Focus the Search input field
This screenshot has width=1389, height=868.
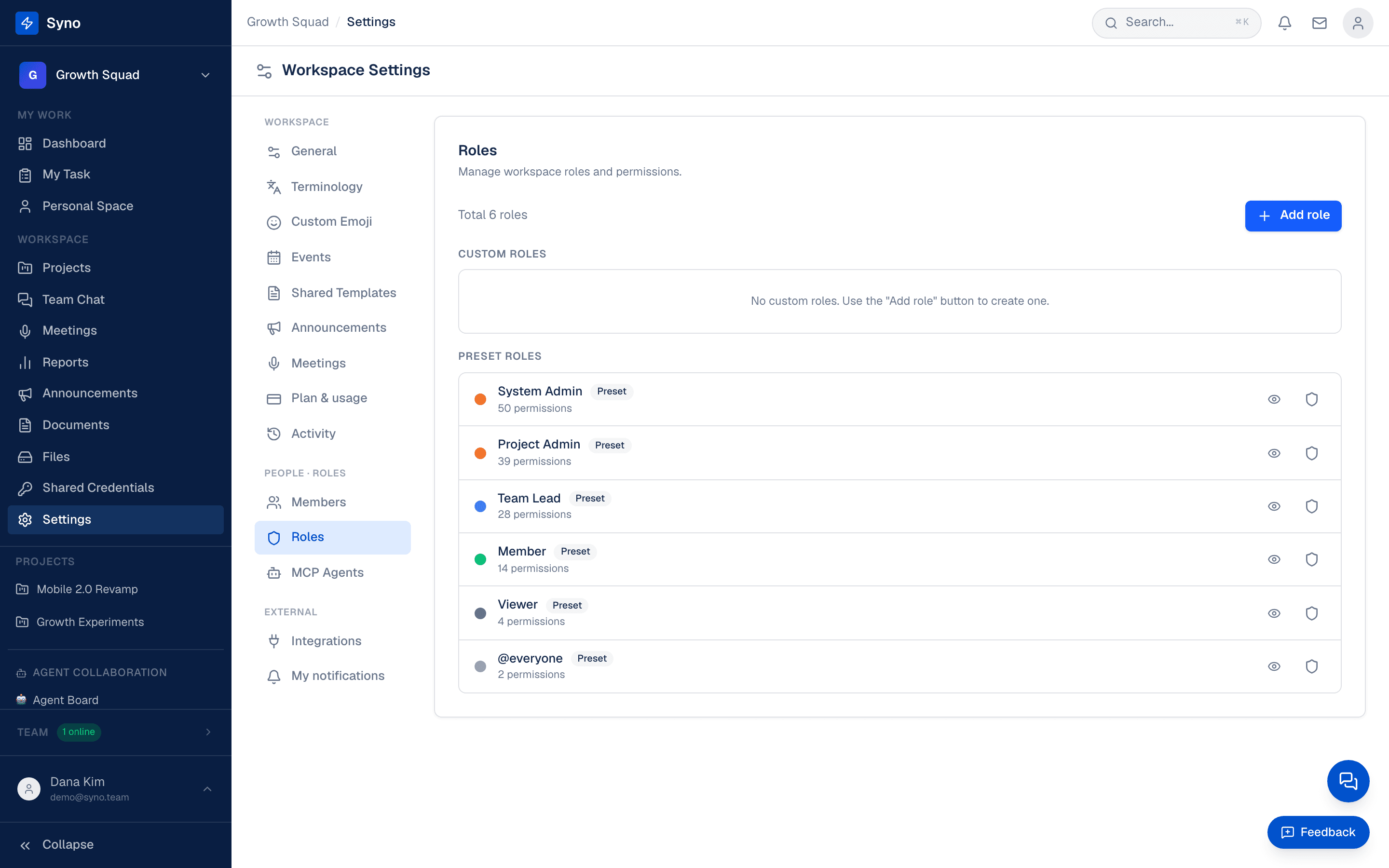(x=1176, y=23)
